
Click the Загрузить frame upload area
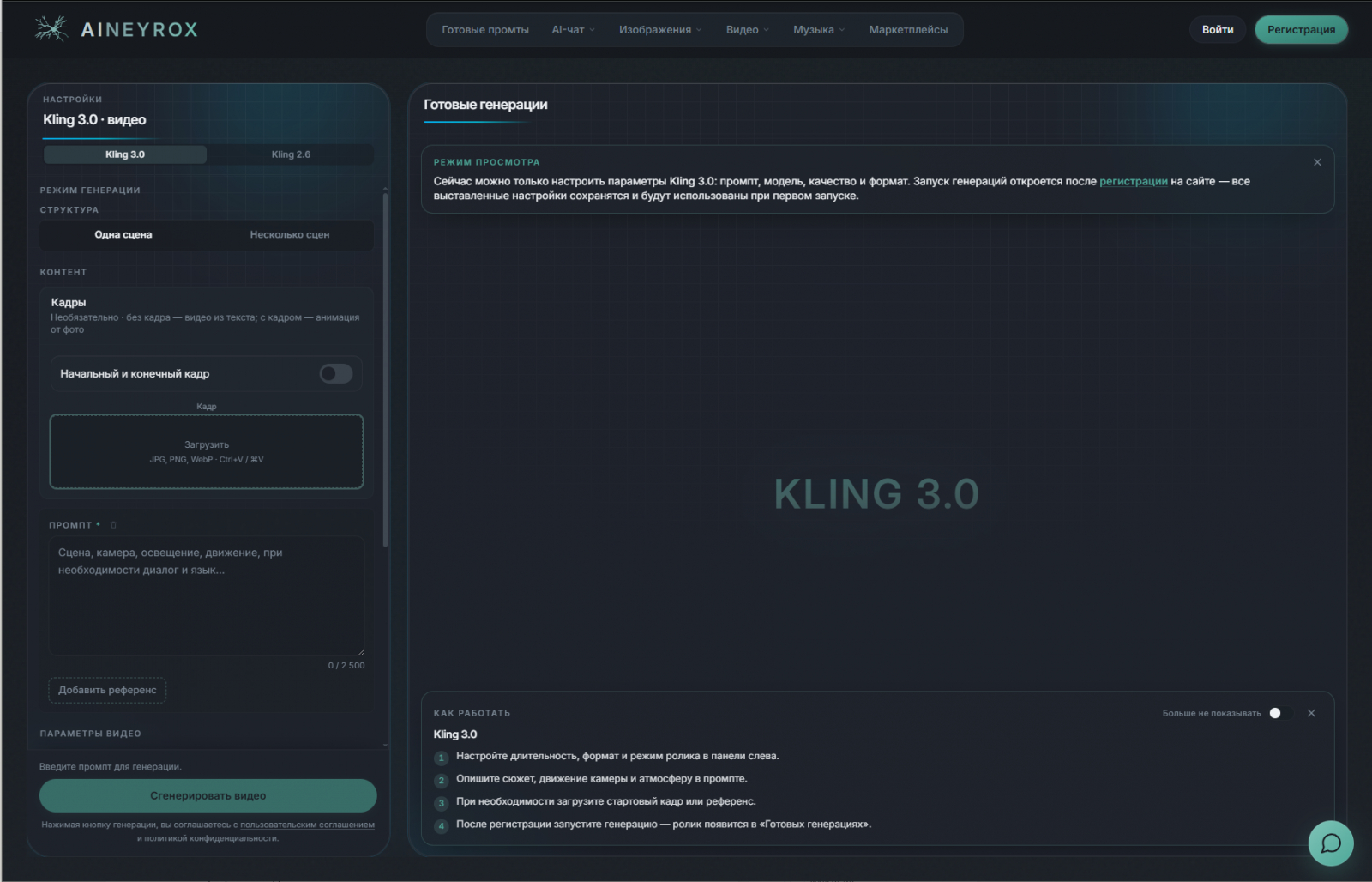207,451
